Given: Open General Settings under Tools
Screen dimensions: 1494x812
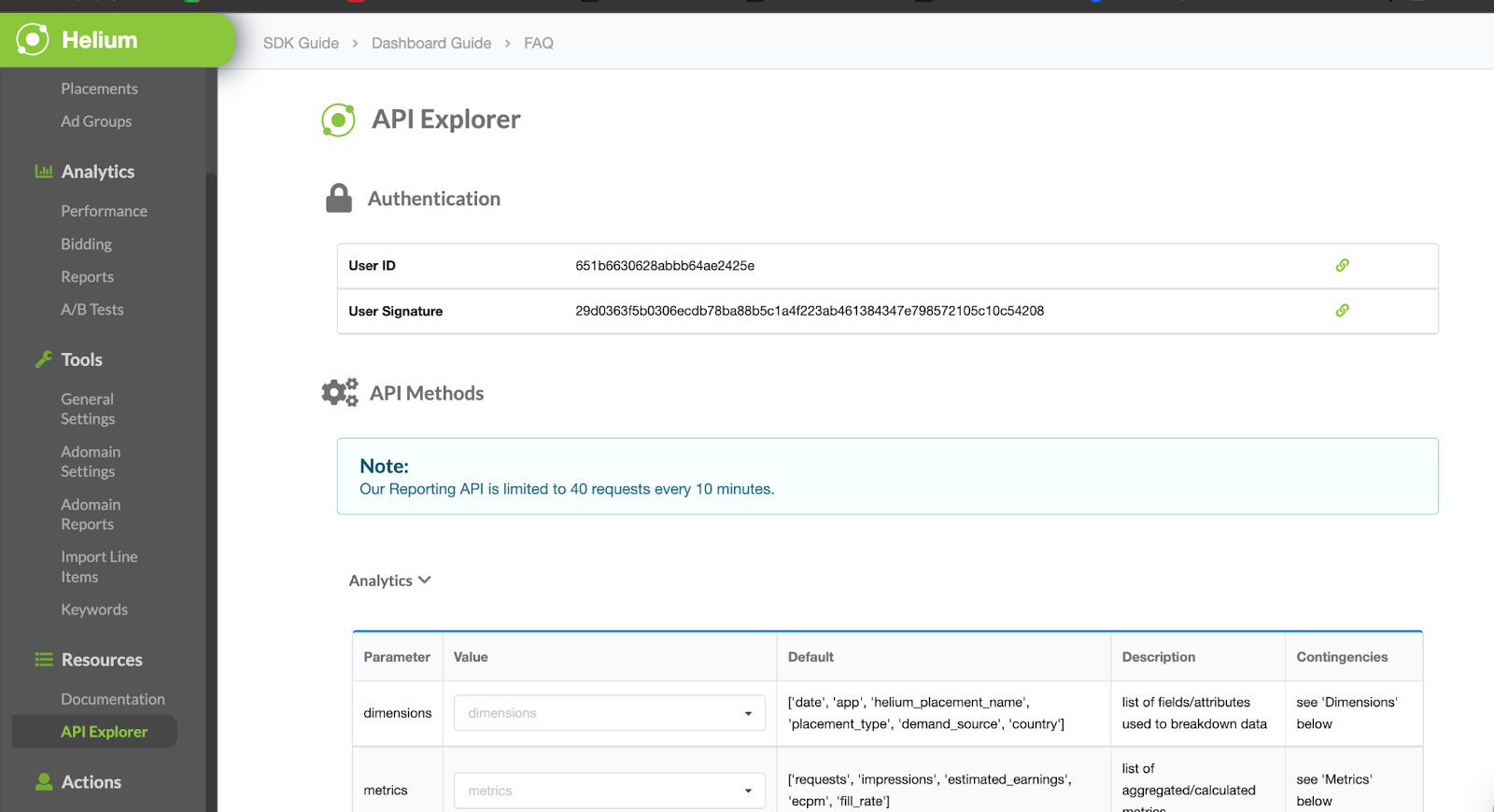Looking at the screenshot, I should tap(88, 409).
